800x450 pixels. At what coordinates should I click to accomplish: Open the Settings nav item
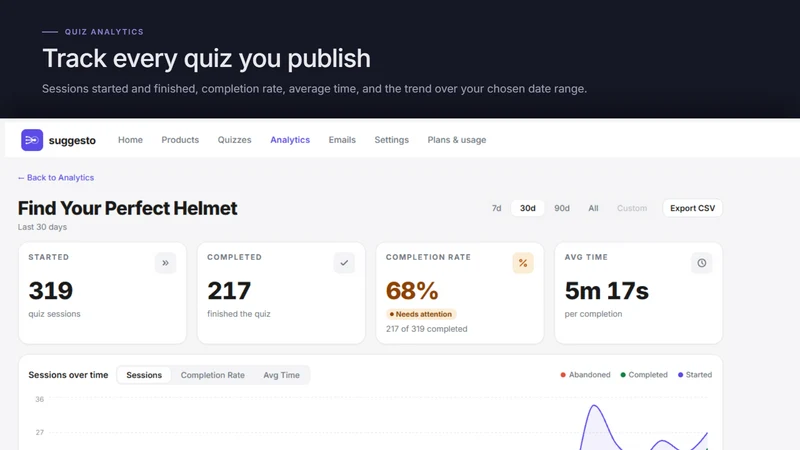[391, 140]
